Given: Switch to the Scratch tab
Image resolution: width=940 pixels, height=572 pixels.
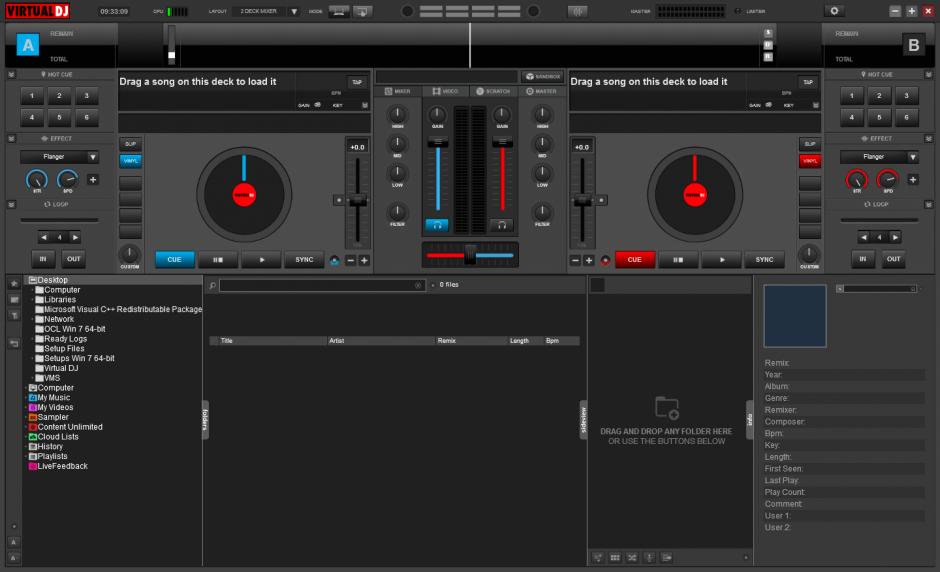Looking at the screenshot, I should (493, 91).
